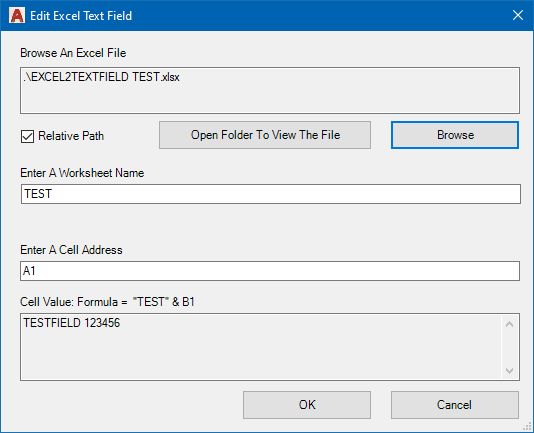Screen dimensions: 534x433
Task: Confirm the dialog with OK
Action: (x=307, y=405)
